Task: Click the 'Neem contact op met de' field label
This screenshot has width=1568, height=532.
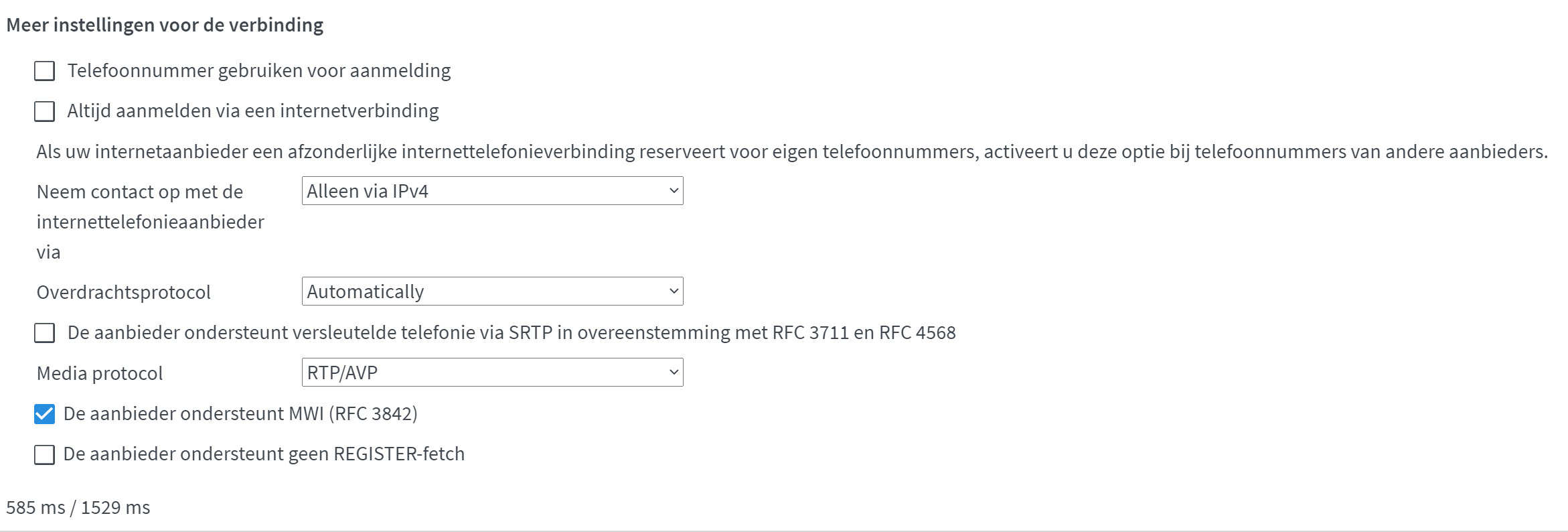Action: coord(140,192)
